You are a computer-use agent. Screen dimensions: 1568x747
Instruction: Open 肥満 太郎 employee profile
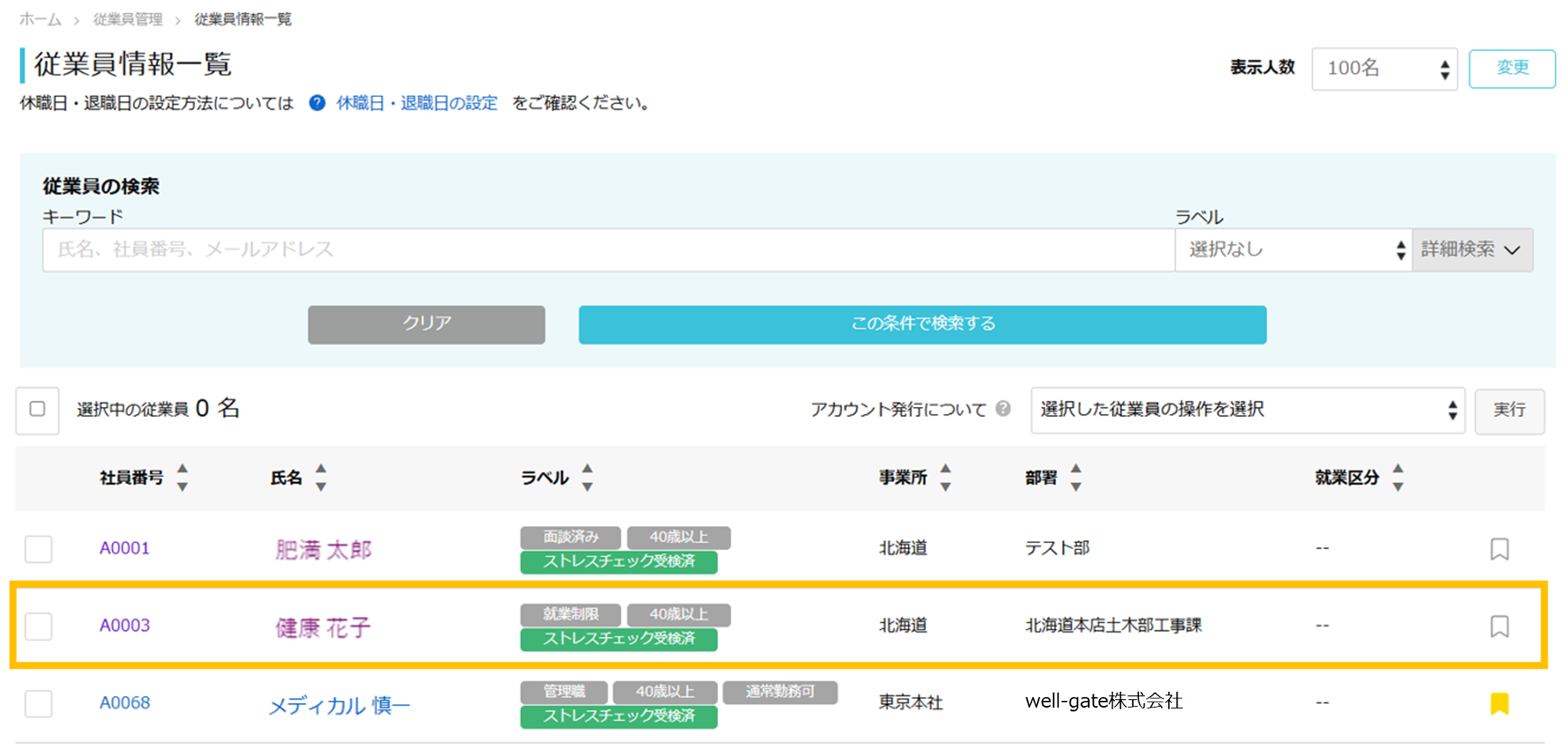pos(323,549)
